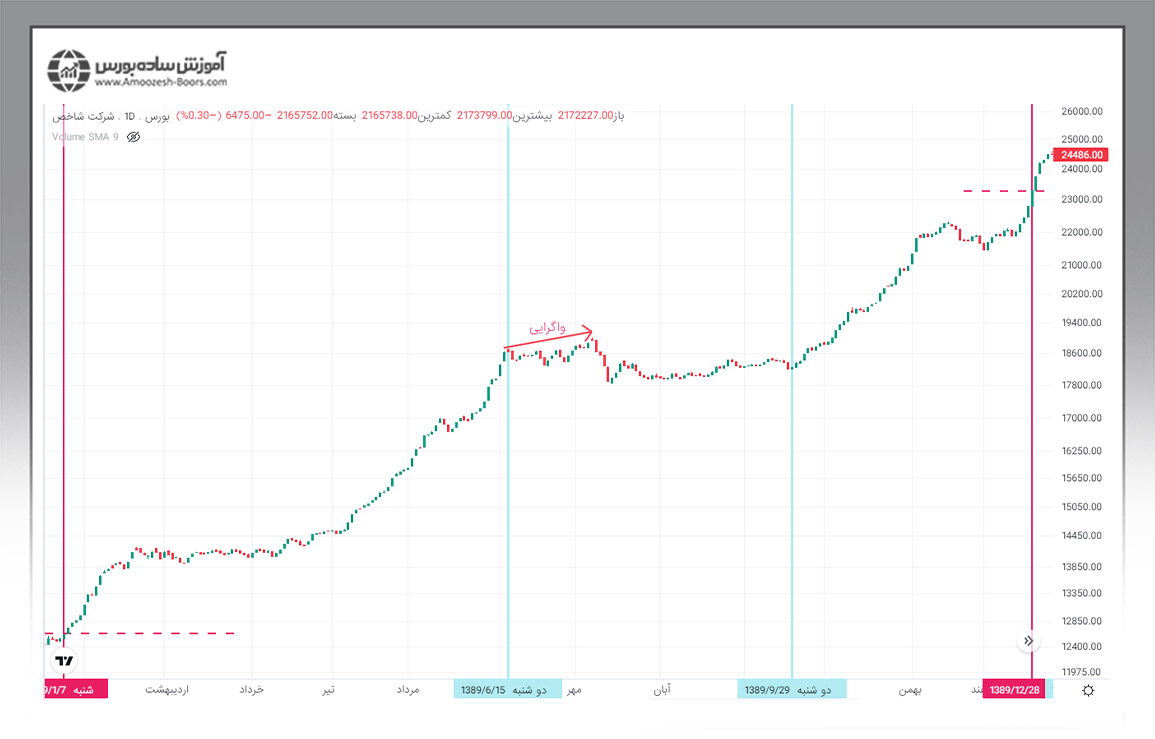
Task: Click the مرداد month on time axis
Action: [408, 690]
